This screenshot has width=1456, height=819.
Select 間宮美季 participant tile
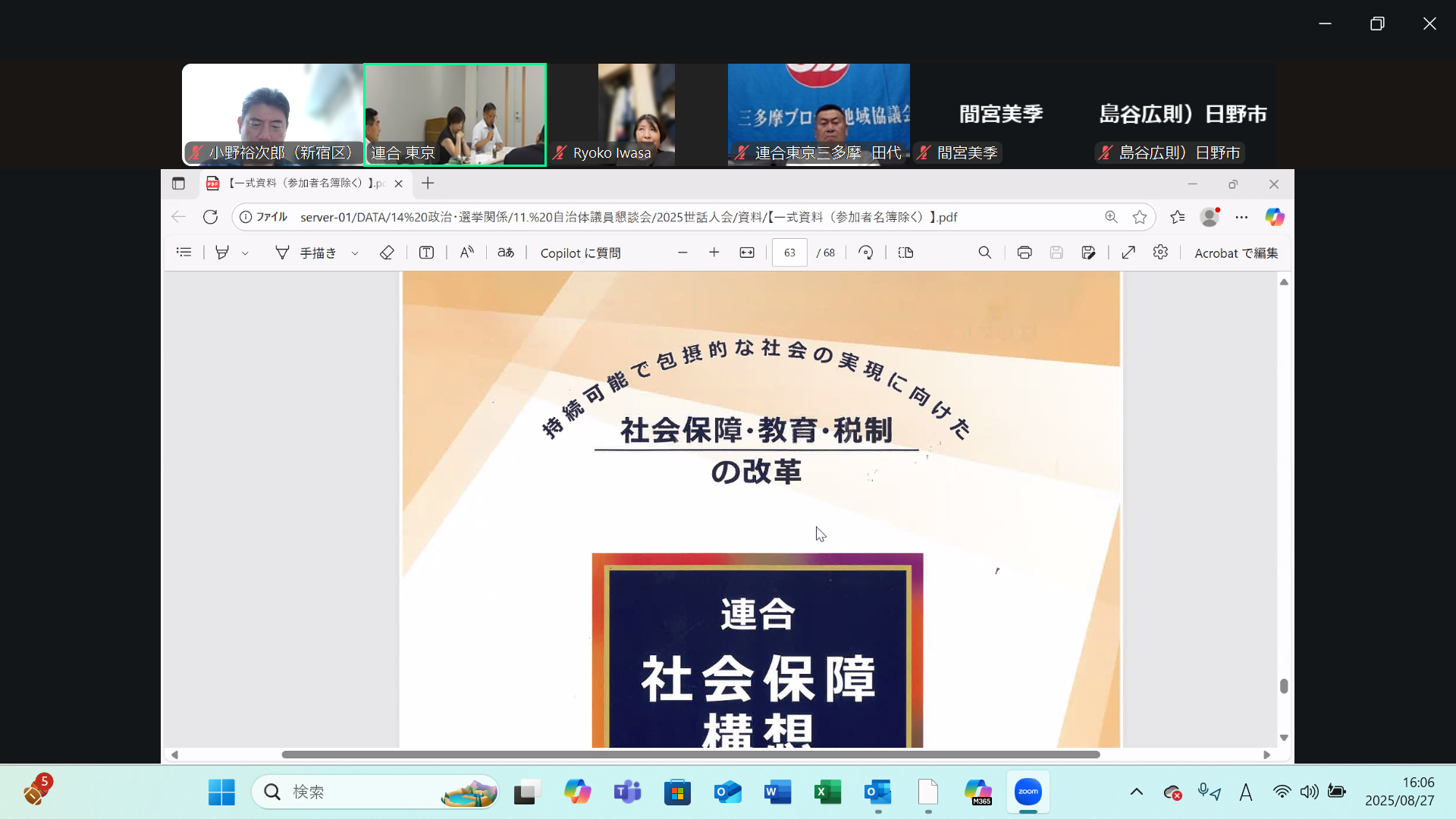pyautogui.click(x=1001, y=115)
